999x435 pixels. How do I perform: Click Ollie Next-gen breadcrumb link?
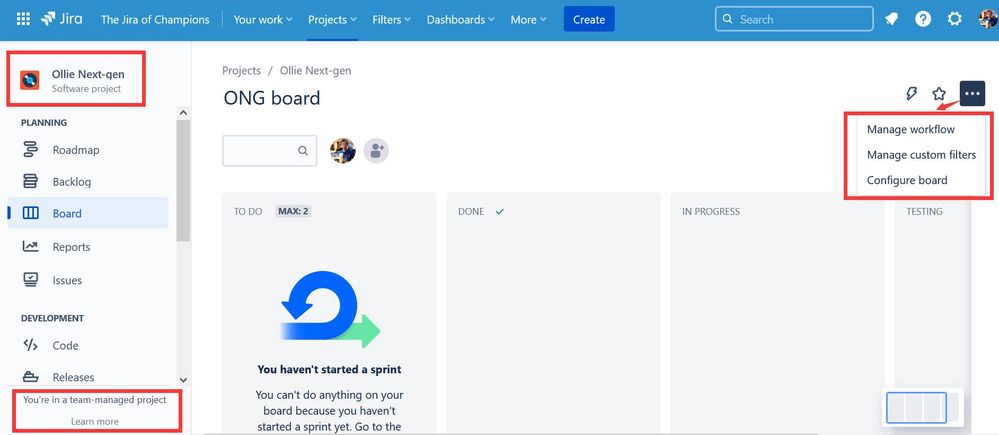point(315,71)
